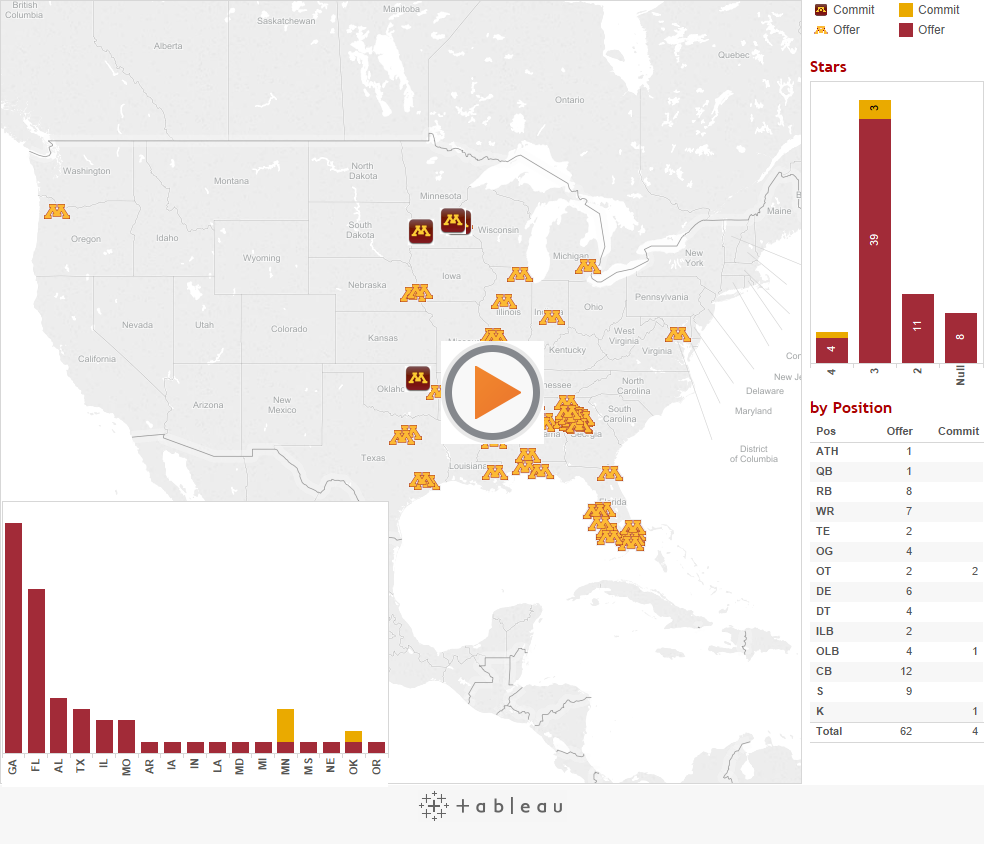Click the Nebraska offer marker cluster
The height and width of the screenshot is (844, 984).
pyautogui.click(x=416, y=292)
